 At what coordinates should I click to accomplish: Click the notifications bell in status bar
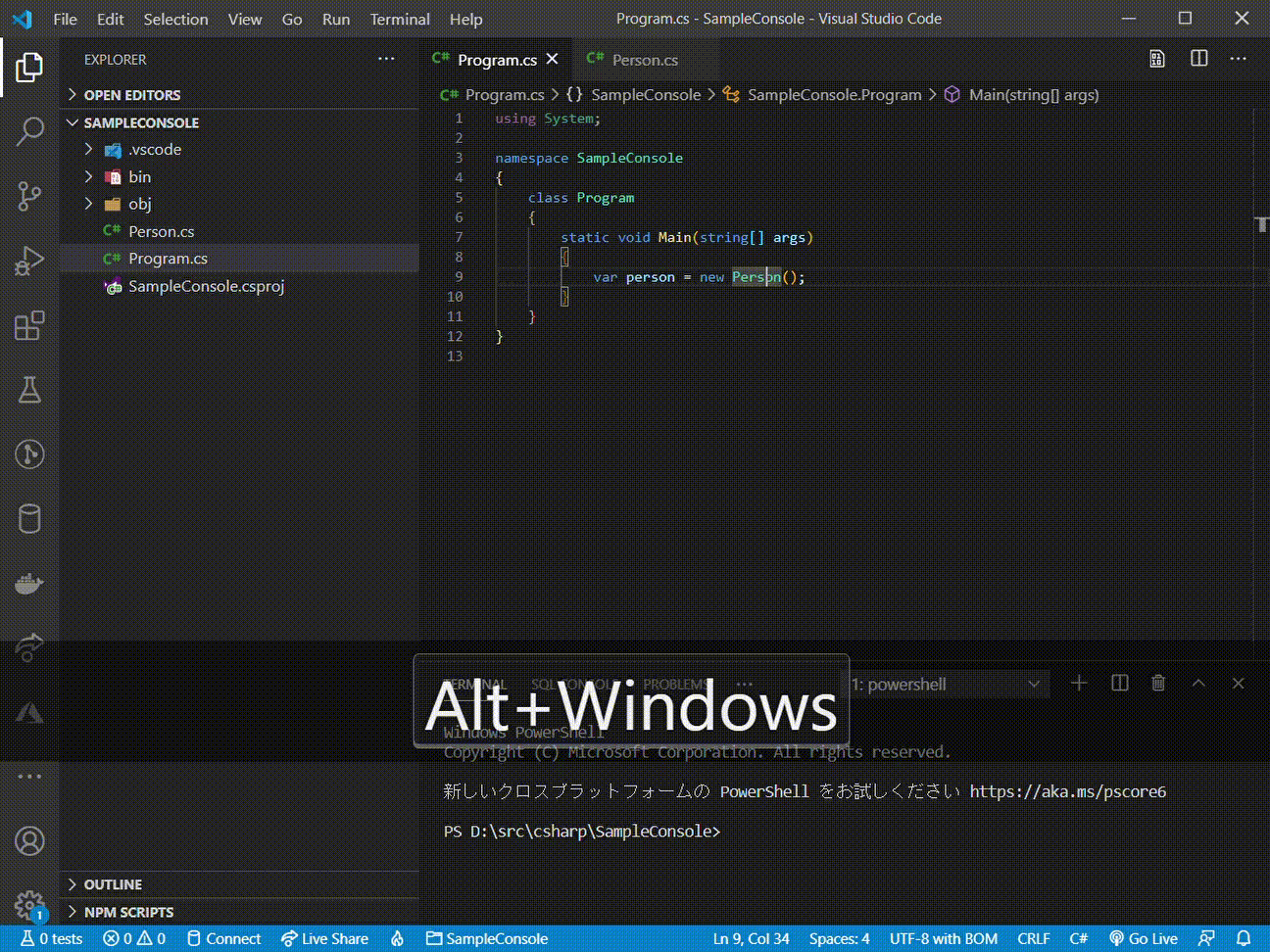click(1244, 938)
